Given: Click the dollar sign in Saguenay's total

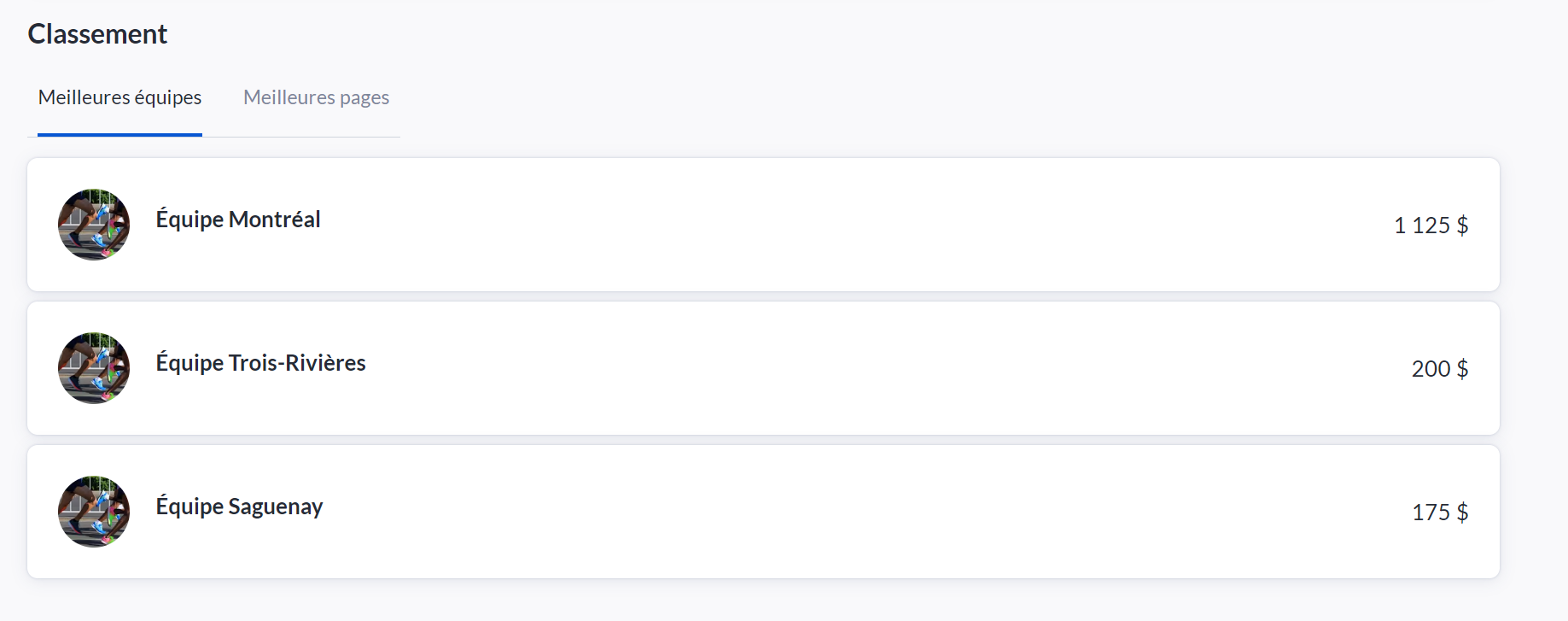Looking at the screenshot, I should [x=1462, y=513].
